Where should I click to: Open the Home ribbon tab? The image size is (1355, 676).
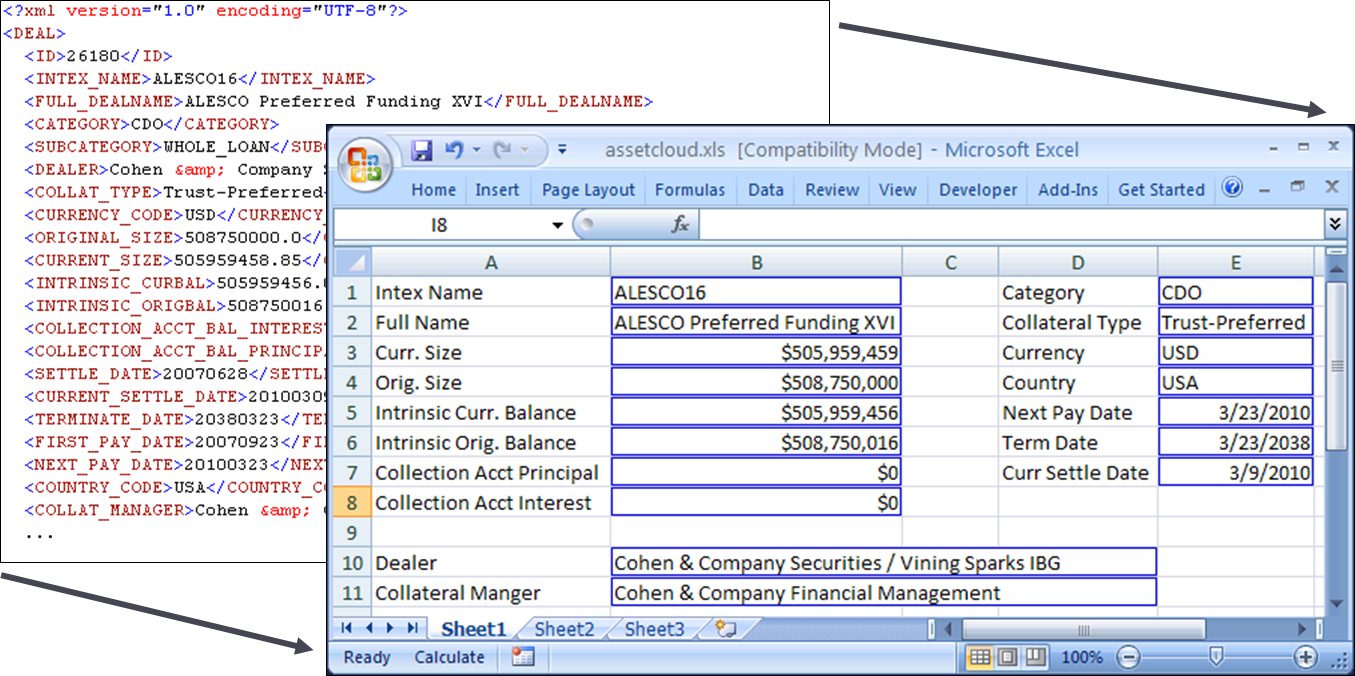pos(434,190)
